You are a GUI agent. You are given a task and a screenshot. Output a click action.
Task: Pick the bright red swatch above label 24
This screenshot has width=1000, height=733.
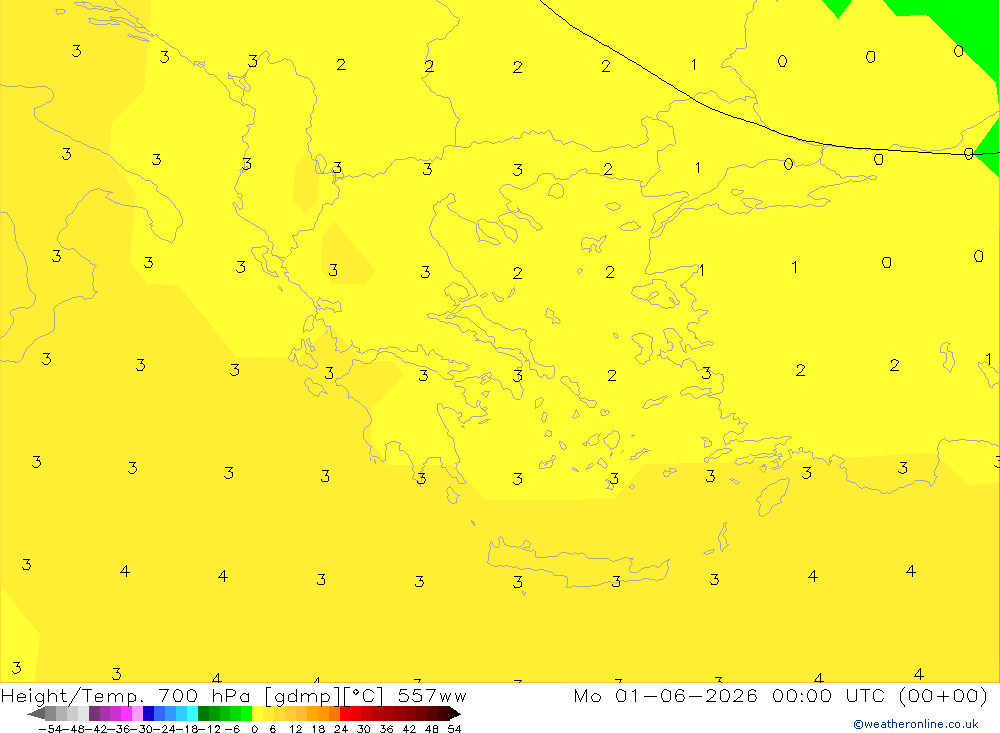click(345, 714)
